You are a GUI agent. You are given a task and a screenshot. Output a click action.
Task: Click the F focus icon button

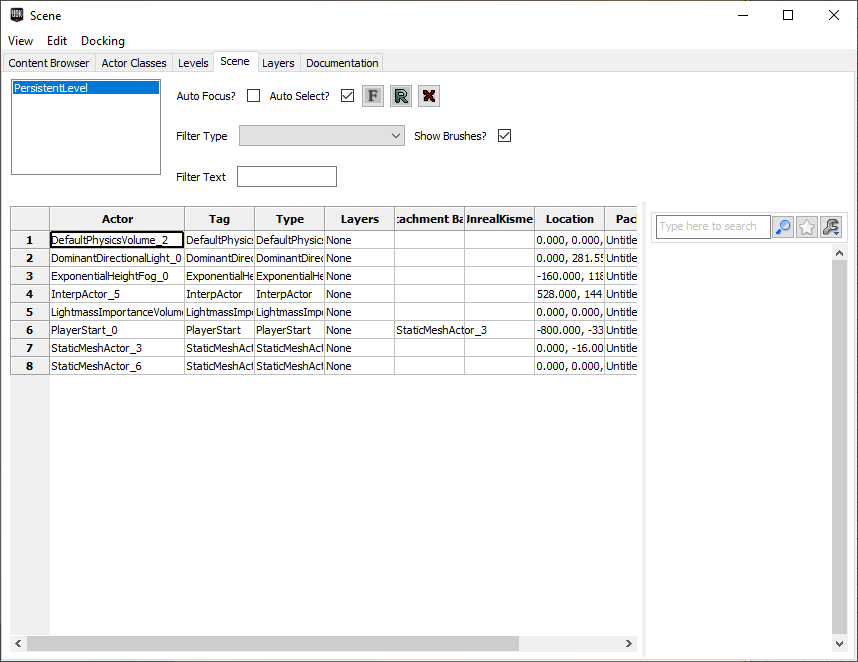[x=373, y=96]
